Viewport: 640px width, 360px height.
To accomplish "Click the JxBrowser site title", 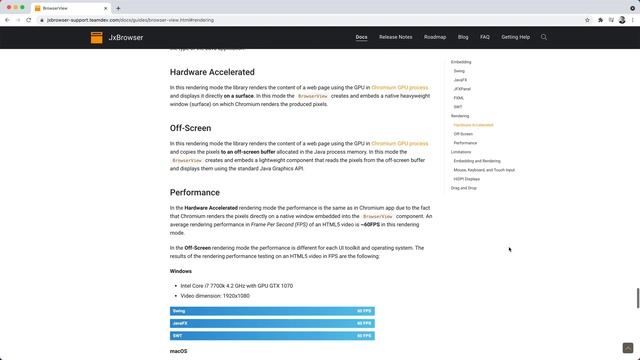I will [x=126, y=38].
